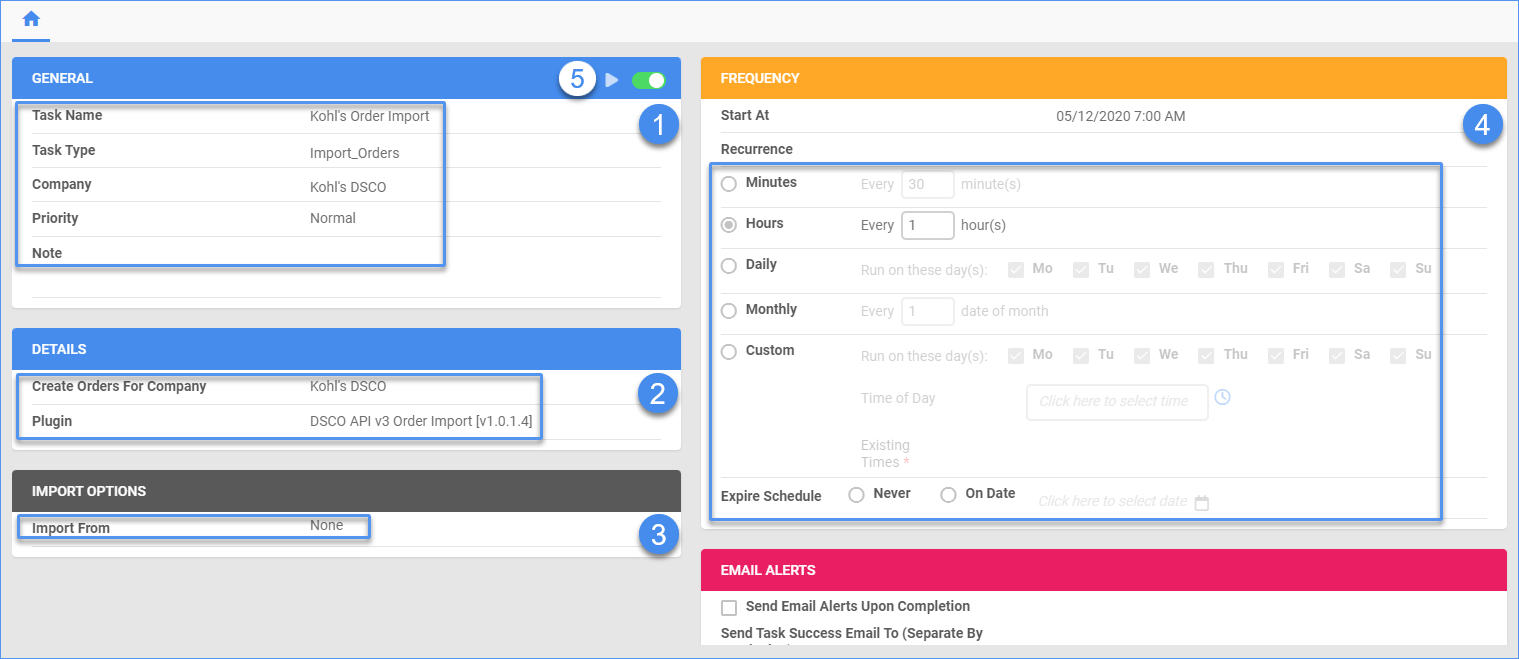Toggle Thu checkbox in Daily row
Viewport: 1519px width, 659px height.
point(1206,269)
